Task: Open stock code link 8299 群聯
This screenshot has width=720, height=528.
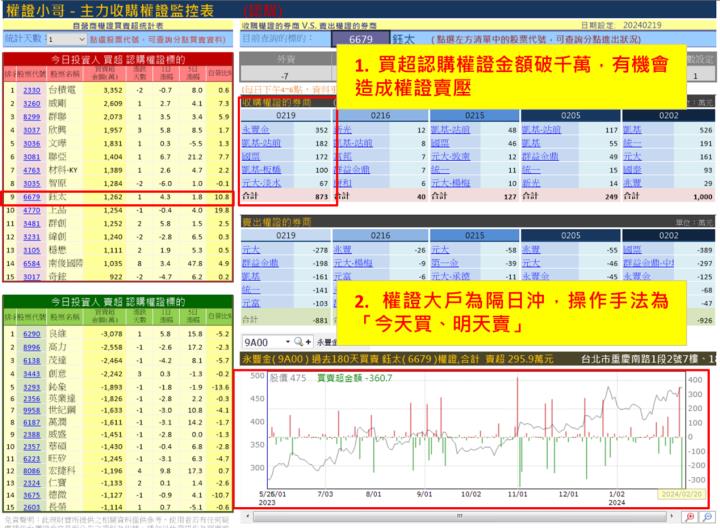Action: (x=32, y=117)
